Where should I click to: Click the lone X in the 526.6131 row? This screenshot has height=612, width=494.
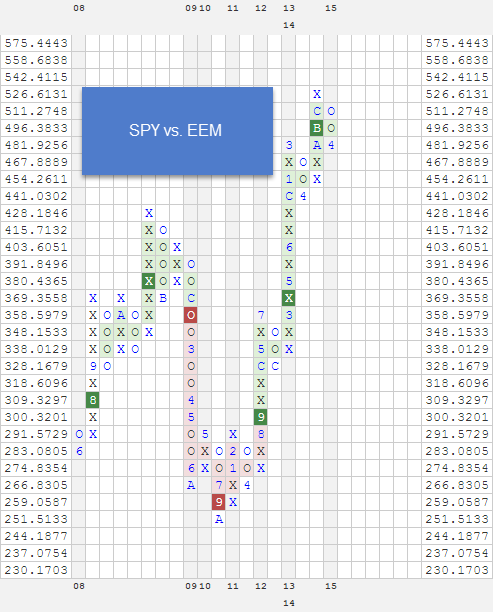pyautogui.click(x=317, y=94)
